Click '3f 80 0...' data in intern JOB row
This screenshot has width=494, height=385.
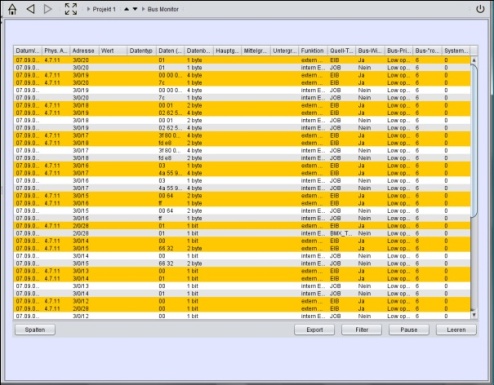[x=170, y=150]
